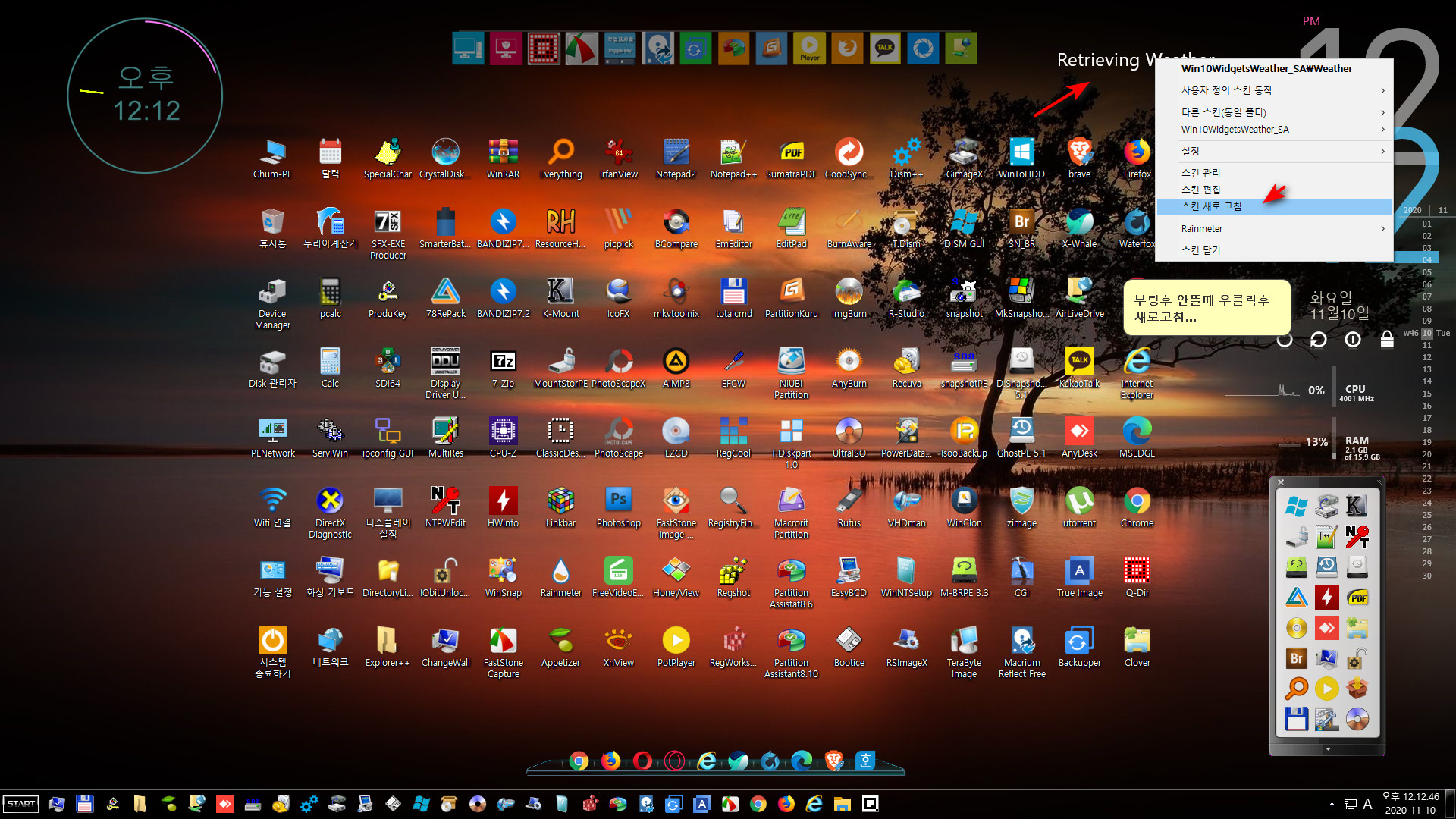Image resolution: width=1456 pixels, height=819 pixels.
Task: Click the down arrow under launcher panel
Action: point(1327,749)
